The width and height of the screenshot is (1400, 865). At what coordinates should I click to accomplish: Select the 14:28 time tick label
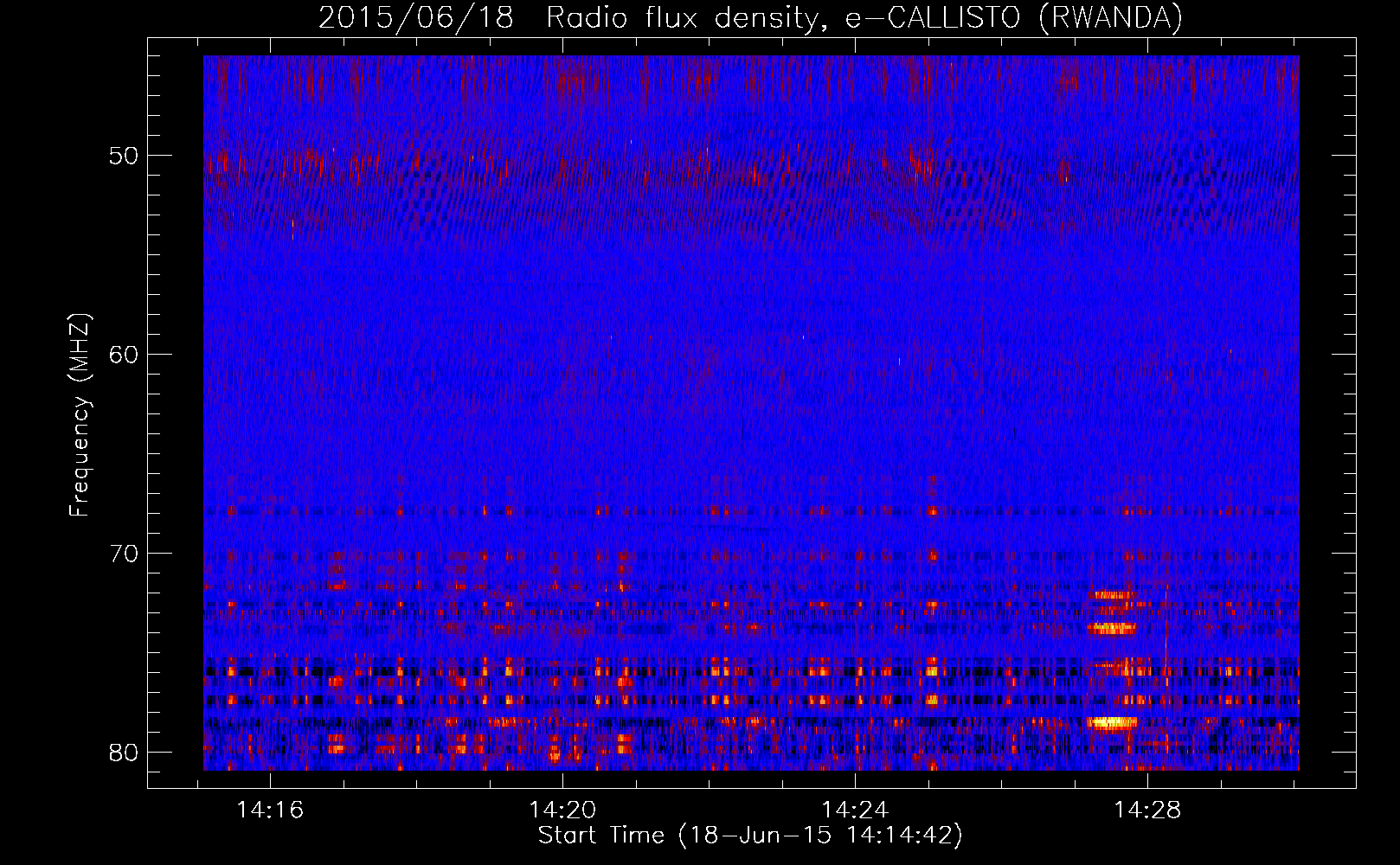pyautogui.click(x=1147, y=811)
